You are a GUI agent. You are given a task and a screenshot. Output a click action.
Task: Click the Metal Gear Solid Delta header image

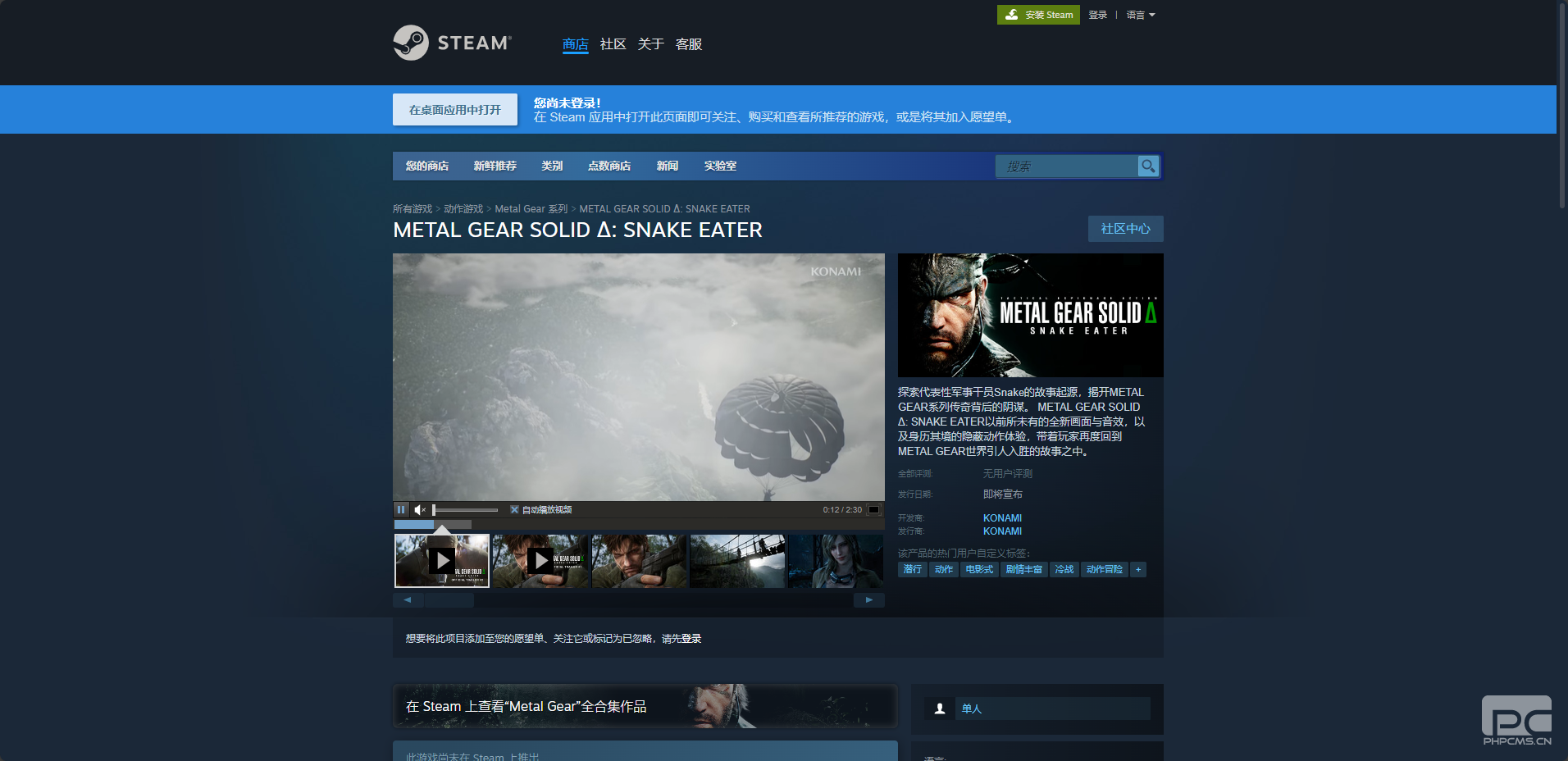pos(1031,315)
